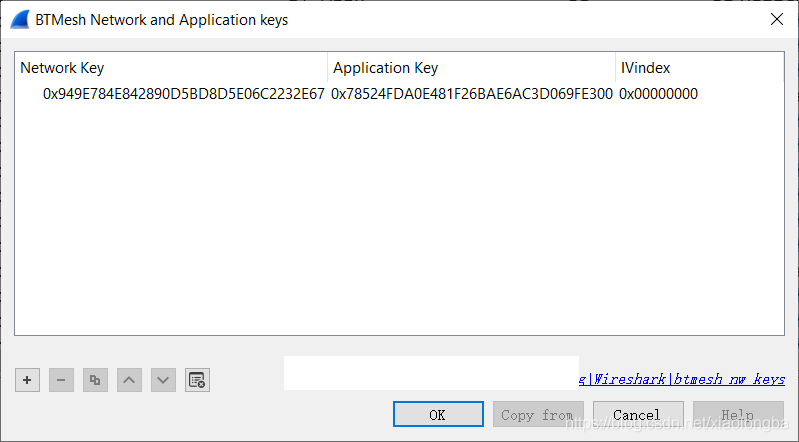The image size is (799, 442).
Task: Open the Copy from menu
Action: tap(538, 415)
